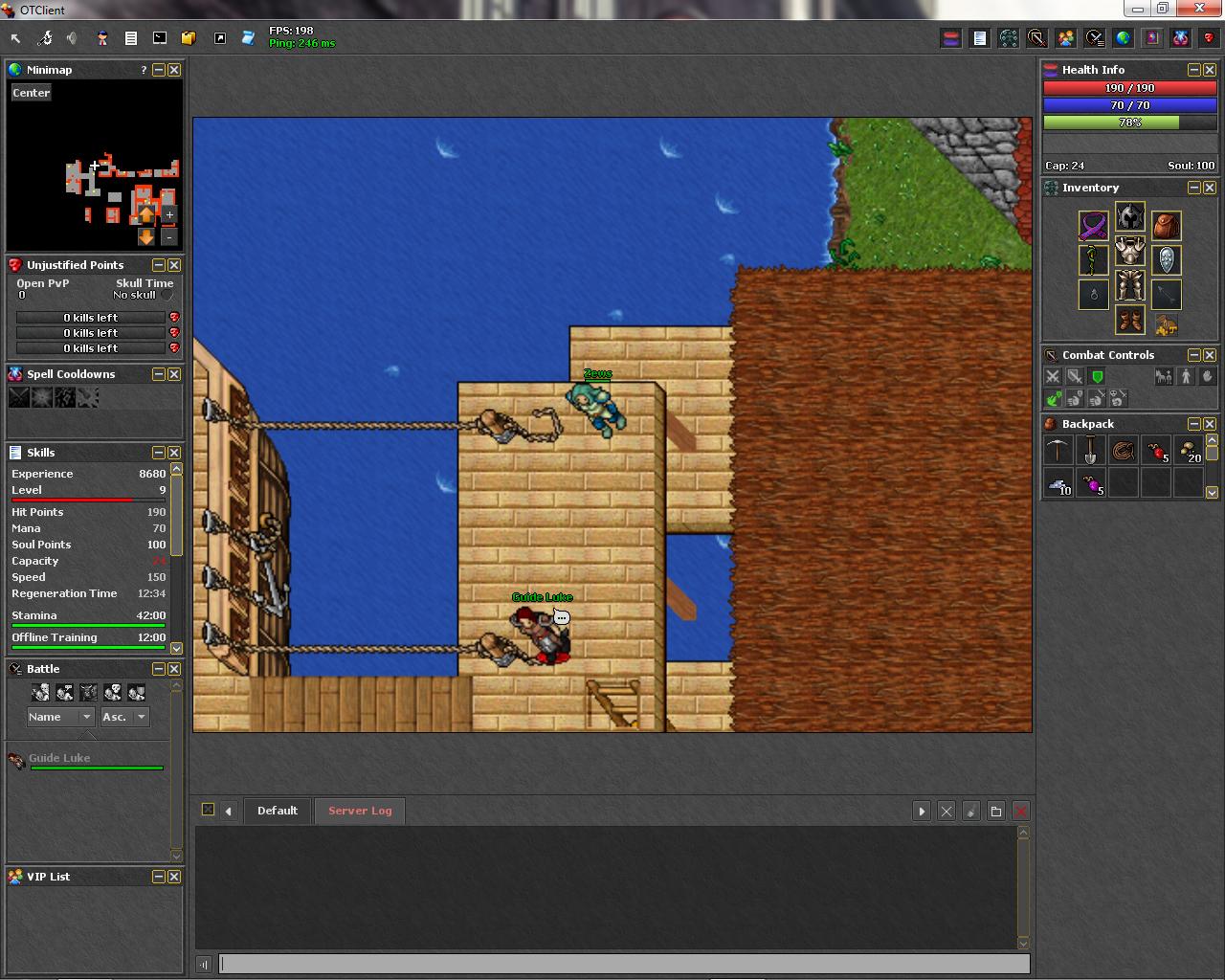
Task: Collapse the VIP List panel
Action: [159, 877]
